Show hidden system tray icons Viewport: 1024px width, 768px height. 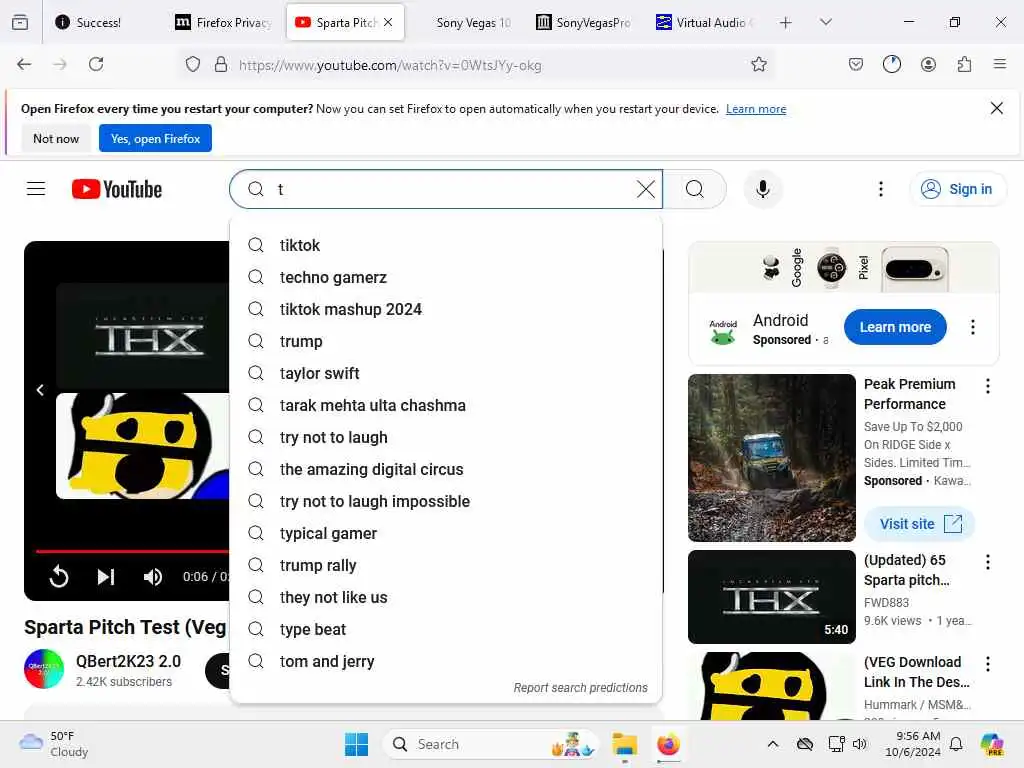coord(773,744)
